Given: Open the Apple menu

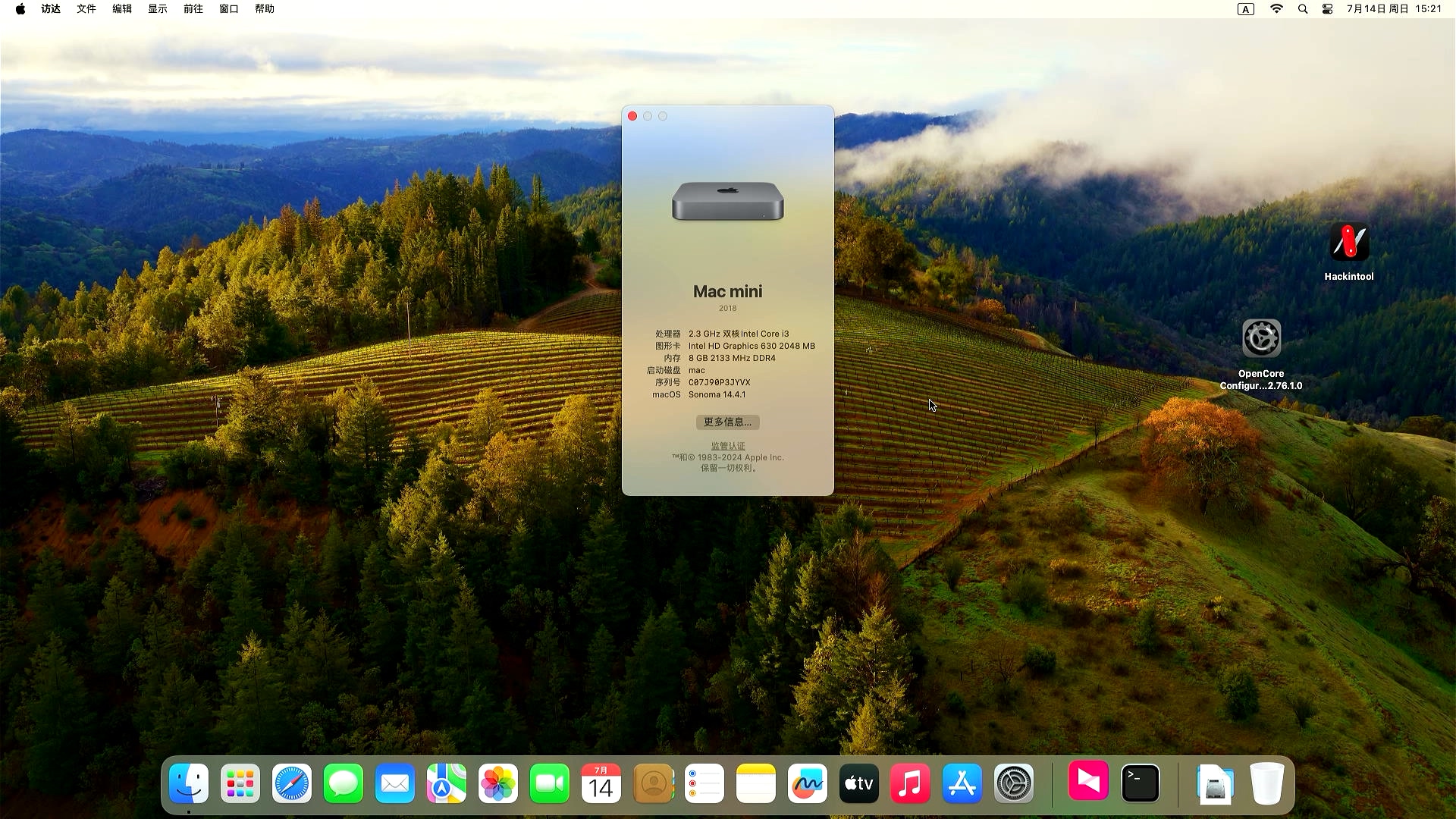Looking at the screenshot, I should pyautogui.click(x=20, y=9).
